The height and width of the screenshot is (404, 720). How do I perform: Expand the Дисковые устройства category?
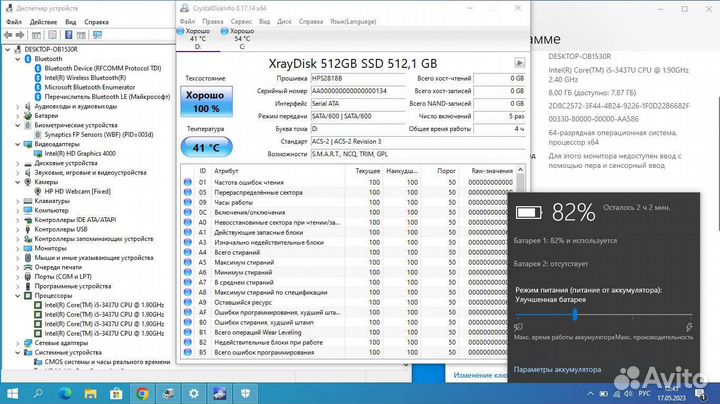click(x=17, y=163)
